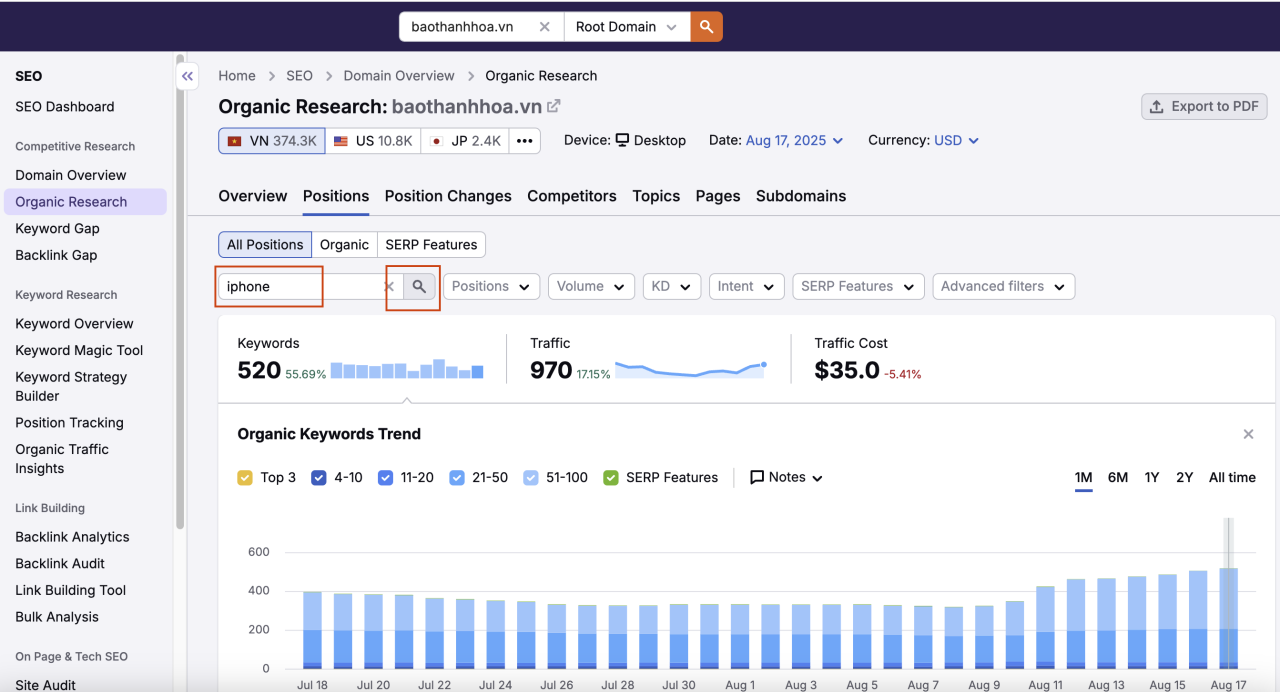
Task: Click Export to PDF button
Action: click(x=1204, y=107)
